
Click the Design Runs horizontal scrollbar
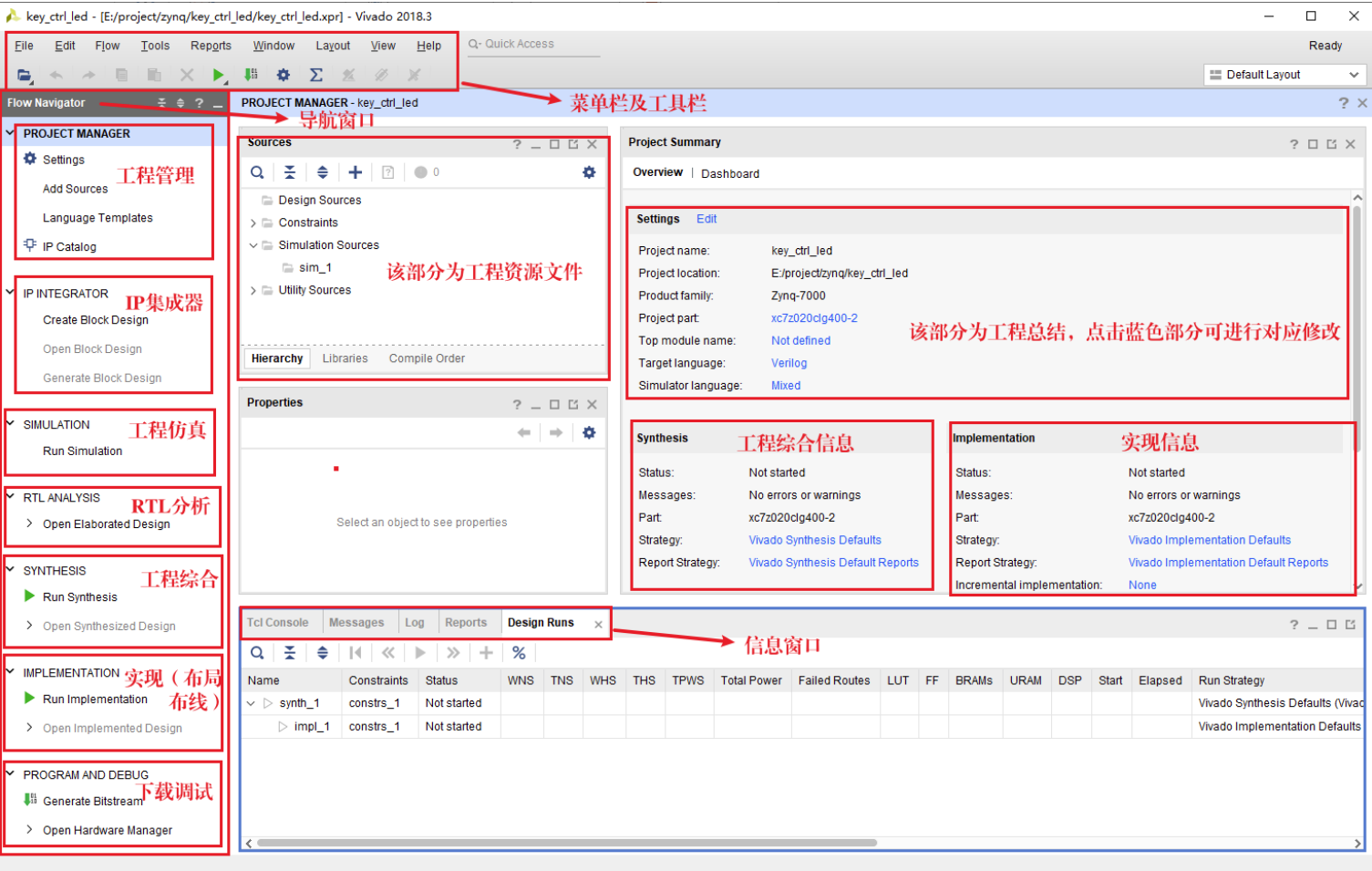tap(566, 843)
